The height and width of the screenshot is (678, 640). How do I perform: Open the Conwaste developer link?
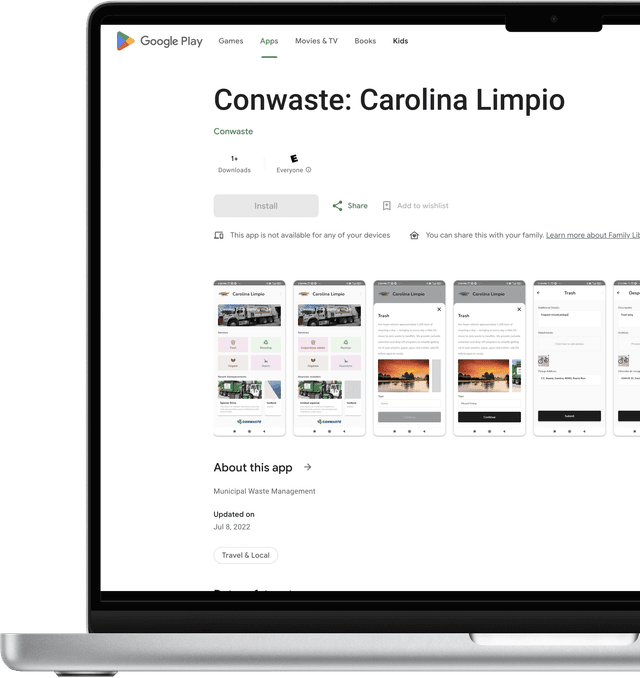pos(233,131)
